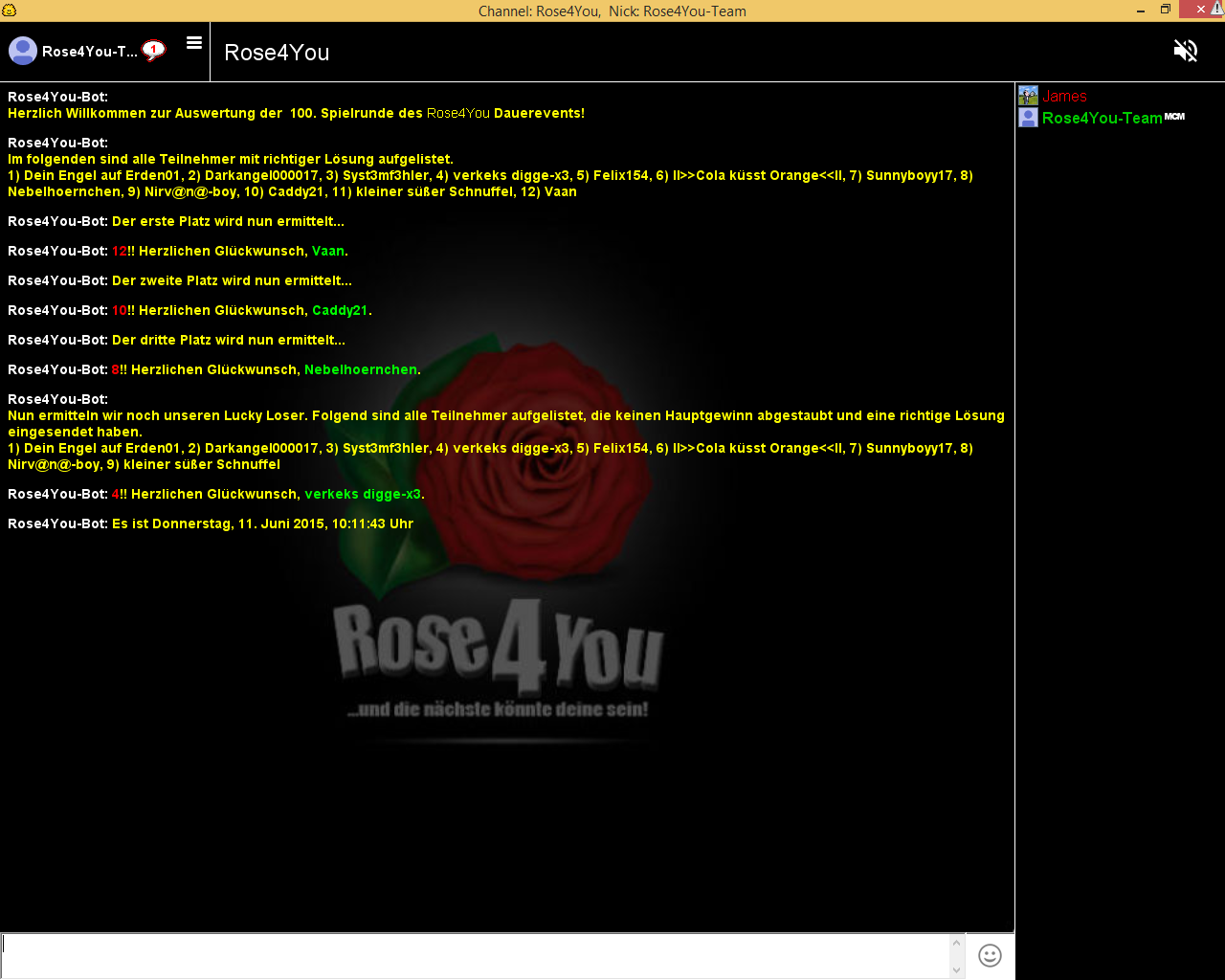The width and height of the screenshot is (1225, 980).
Task: Toggle the muted speaker sound icon
Action: pos(1185,51)
